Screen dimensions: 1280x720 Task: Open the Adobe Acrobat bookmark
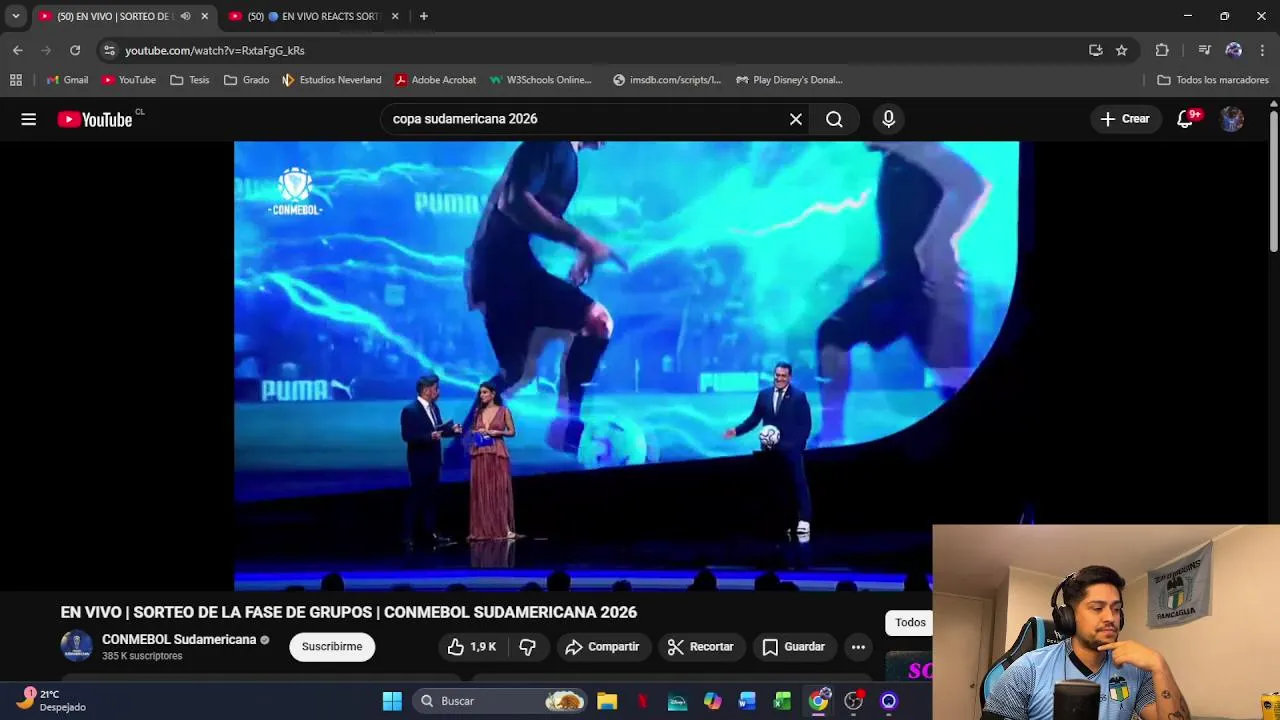[435, 80]
